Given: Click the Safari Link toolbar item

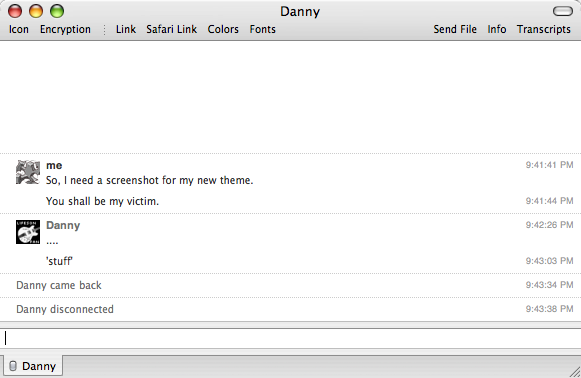Looking at the screenshot, I should click(171, 29).
